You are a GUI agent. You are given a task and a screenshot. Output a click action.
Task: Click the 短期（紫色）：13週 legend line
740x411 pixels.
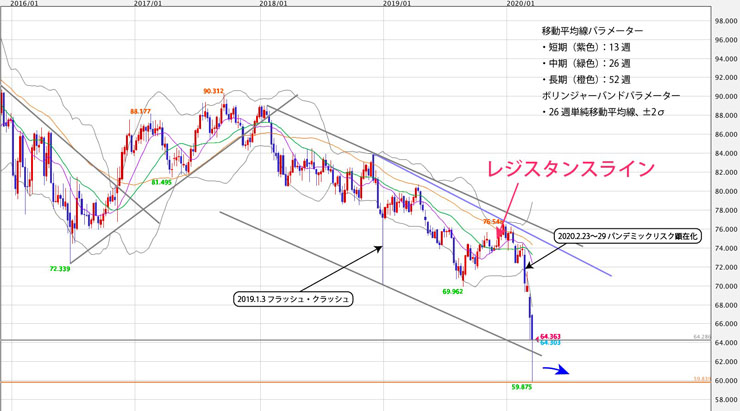(x=585, y=47)
